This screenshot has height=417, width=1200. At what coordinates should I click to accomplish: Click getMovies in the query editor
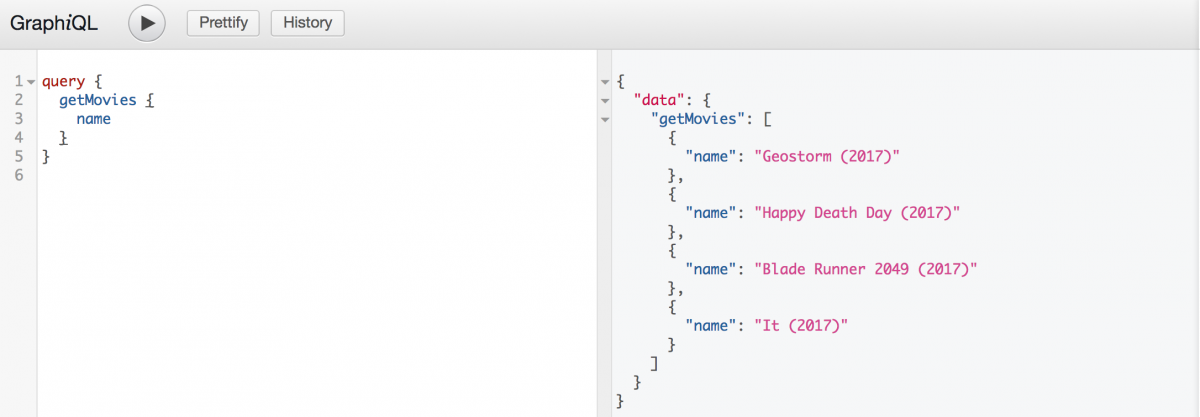(x=97, y=100)
